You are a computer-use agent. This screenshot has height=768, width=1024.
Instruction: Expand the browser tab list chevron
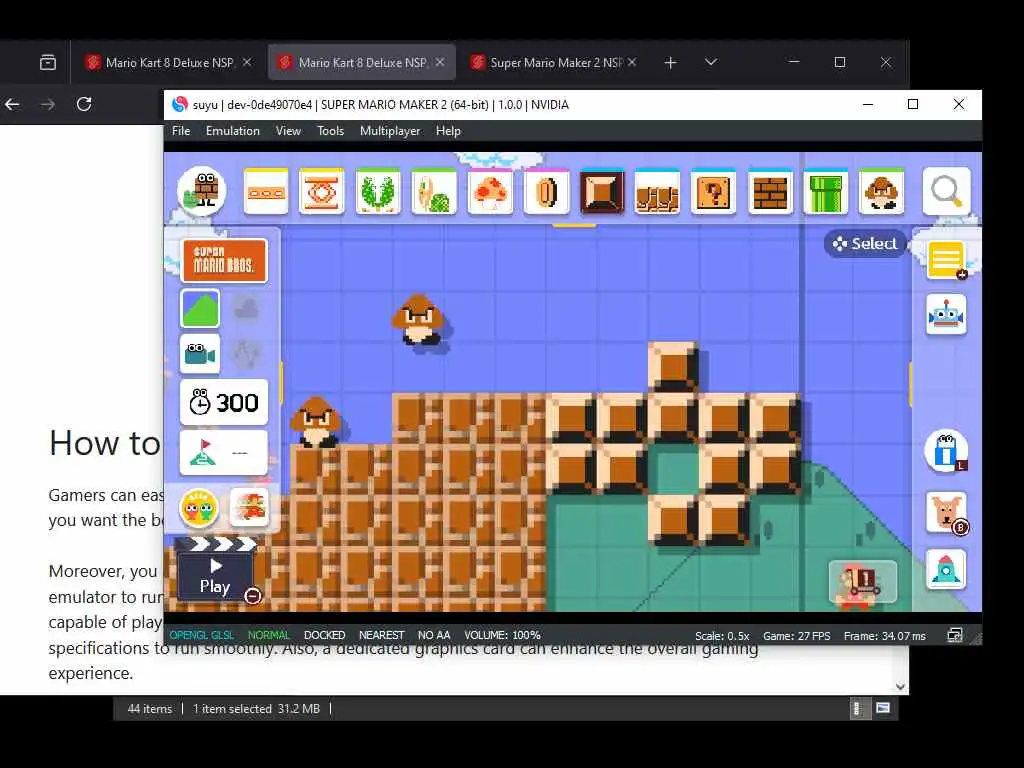point(711,62)
